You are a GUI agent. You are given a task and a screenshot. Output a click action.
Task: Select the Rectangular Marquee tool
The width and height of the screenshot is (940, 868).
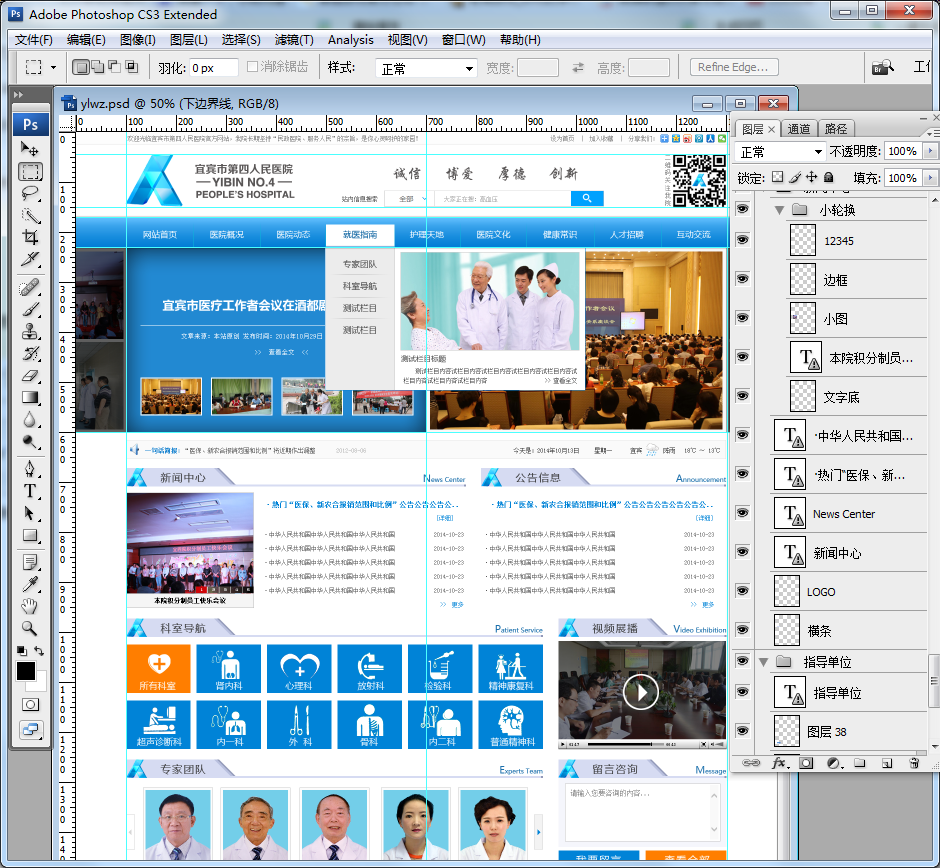30,172
